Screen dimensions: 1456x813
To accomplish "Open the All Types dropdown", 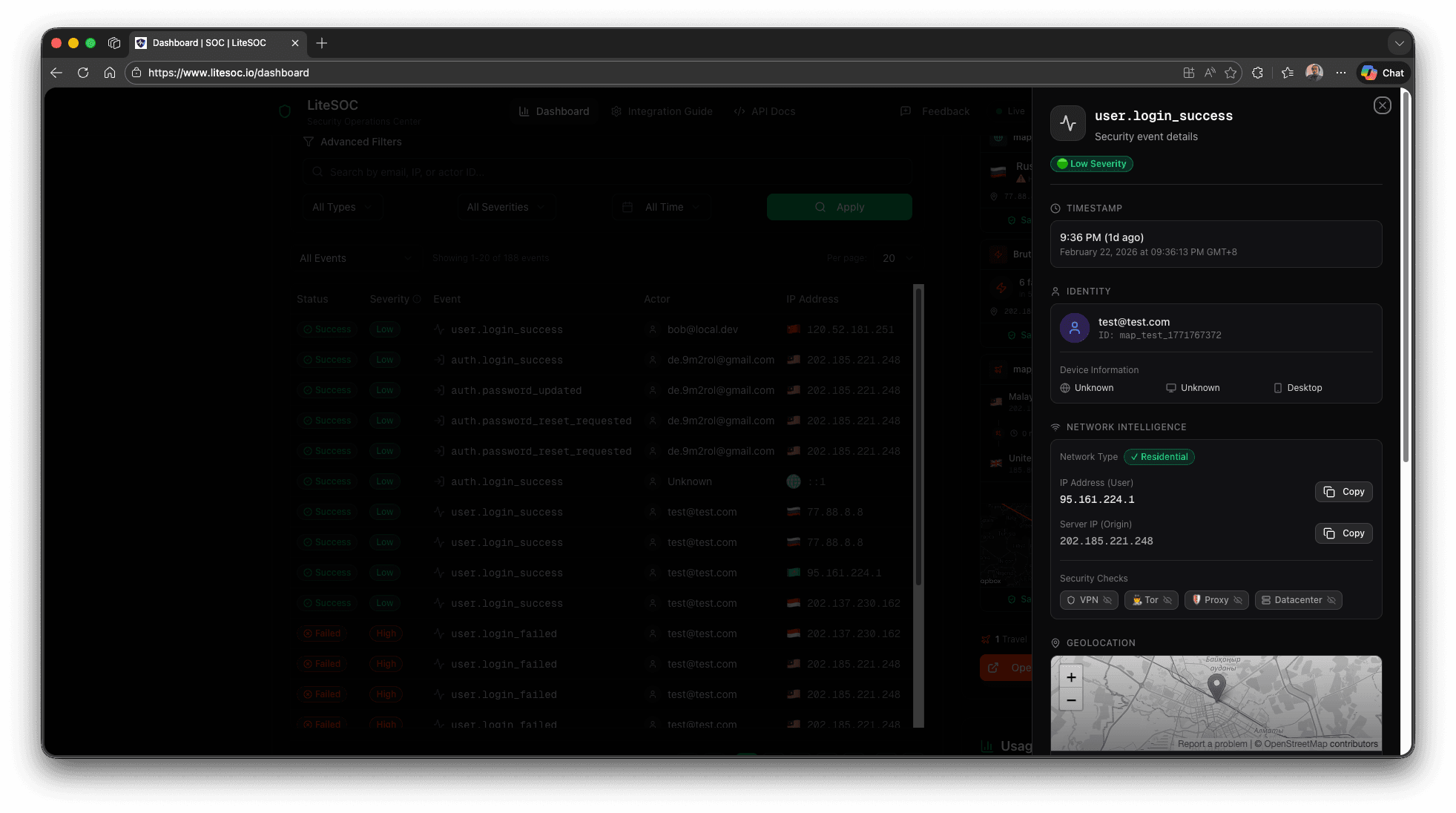I will [x=342, y=207].
